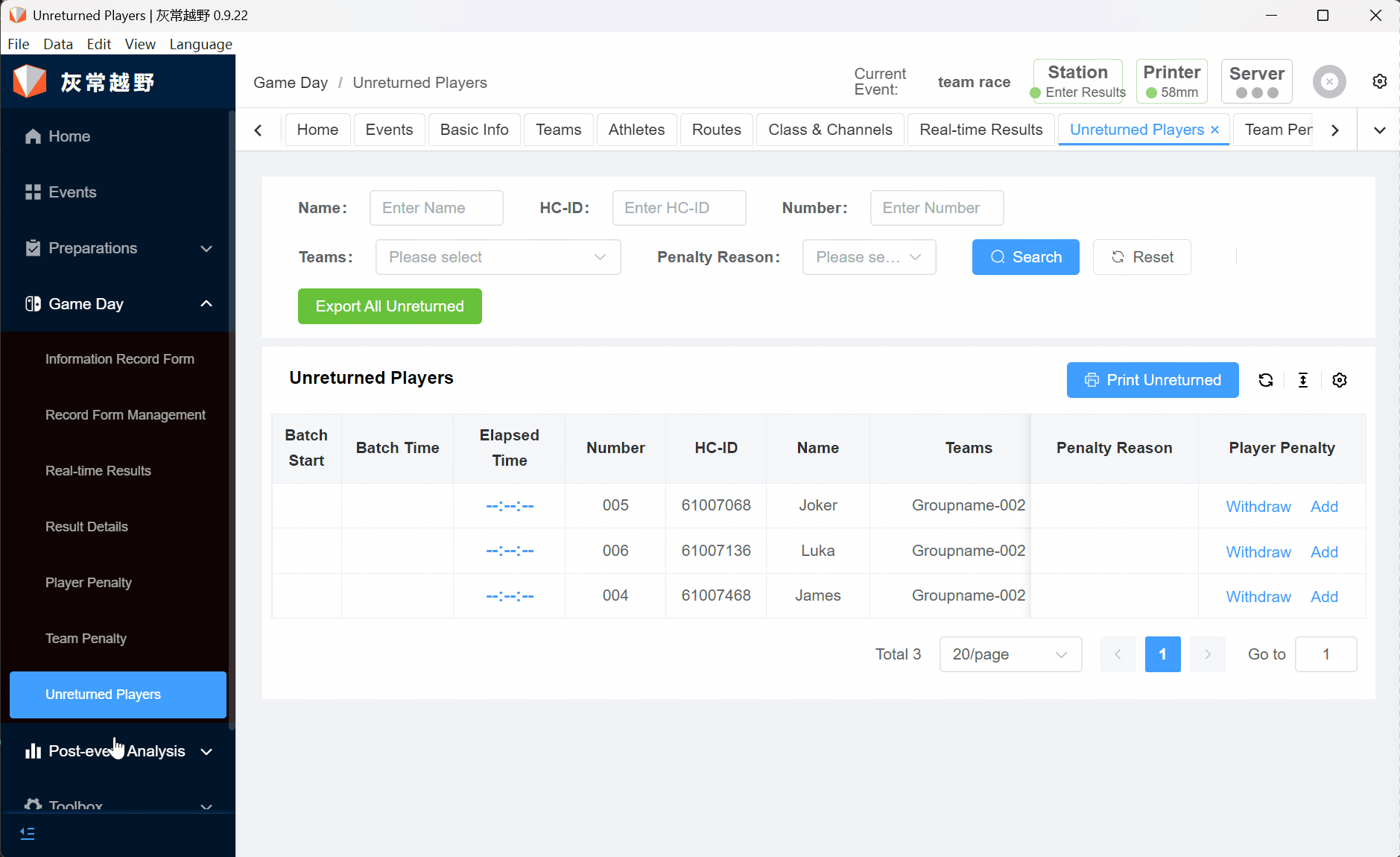
Task: Open the settings gear in top header
Action: pos(1379,81)
